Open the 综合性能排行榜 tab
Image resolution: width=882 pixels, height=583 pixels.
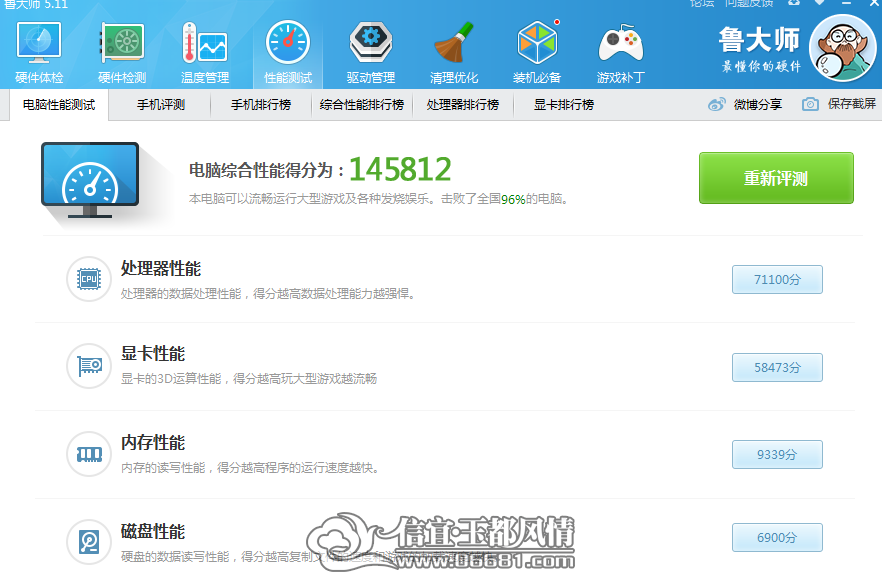pos(362,105)
